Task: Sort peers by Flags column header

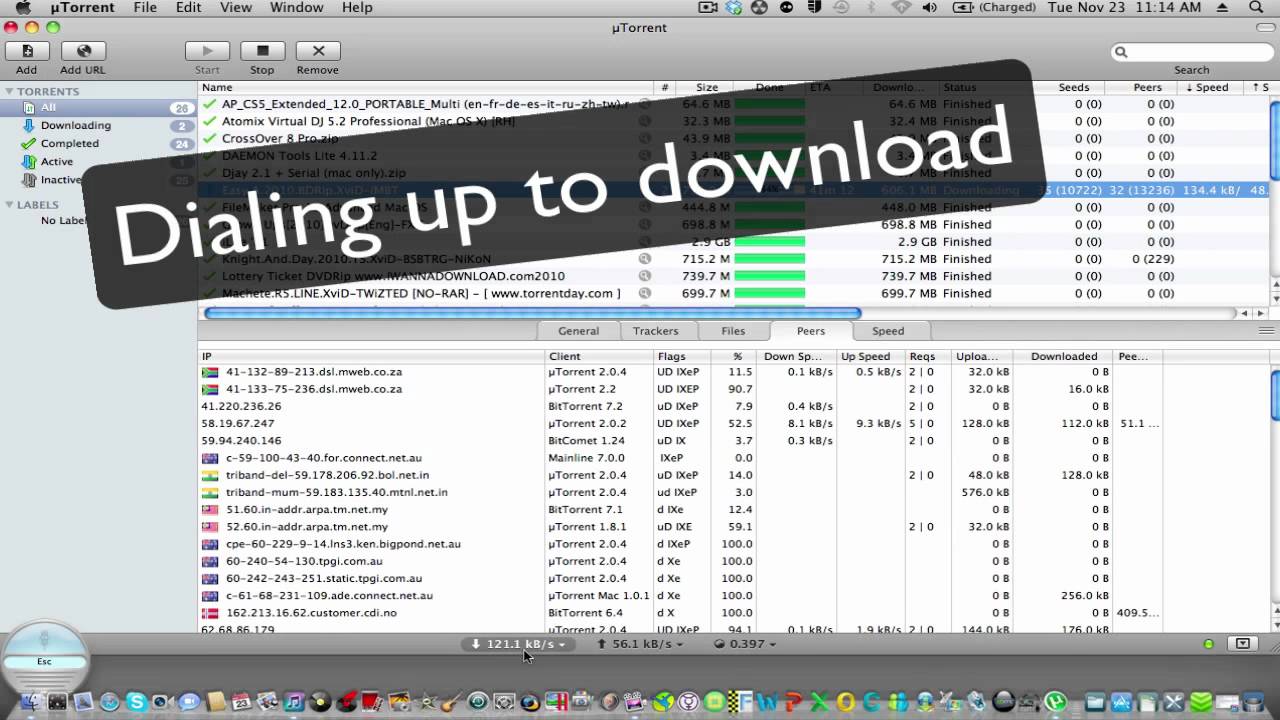Action: point(682,357)
